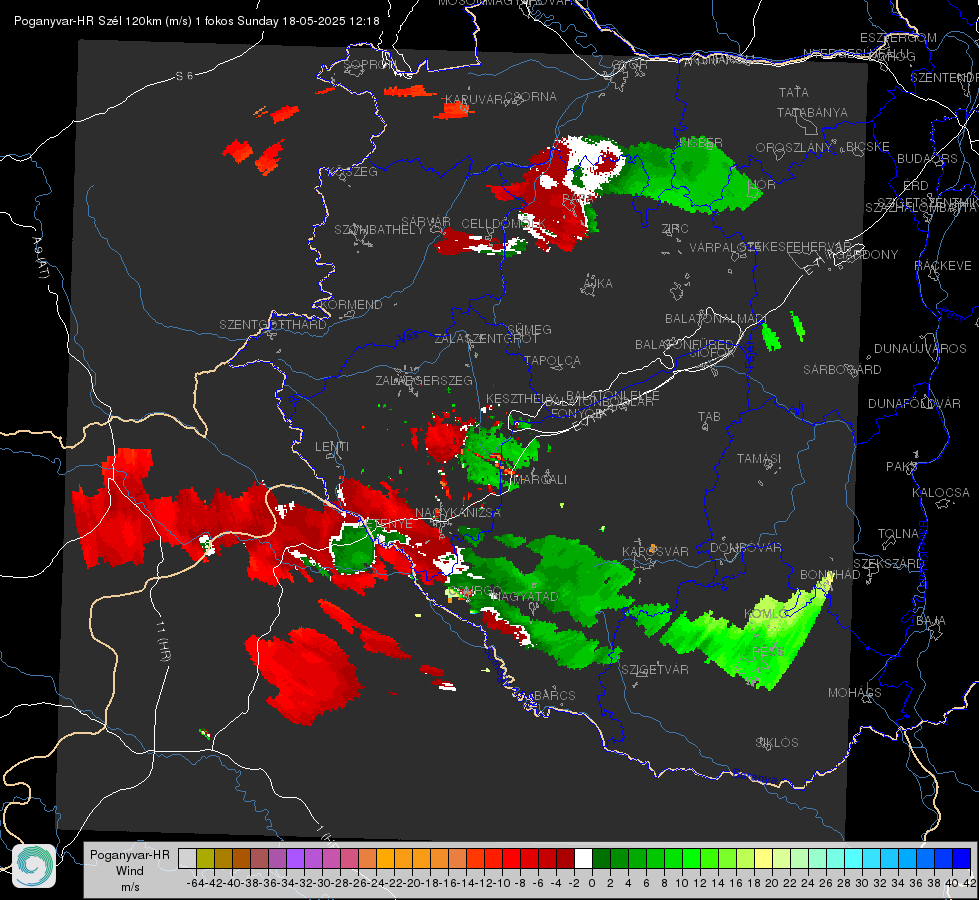Screen dimensions: 979x900
Task: Click the SZENTGOTTHARD town label
Action: click(272, 325)
